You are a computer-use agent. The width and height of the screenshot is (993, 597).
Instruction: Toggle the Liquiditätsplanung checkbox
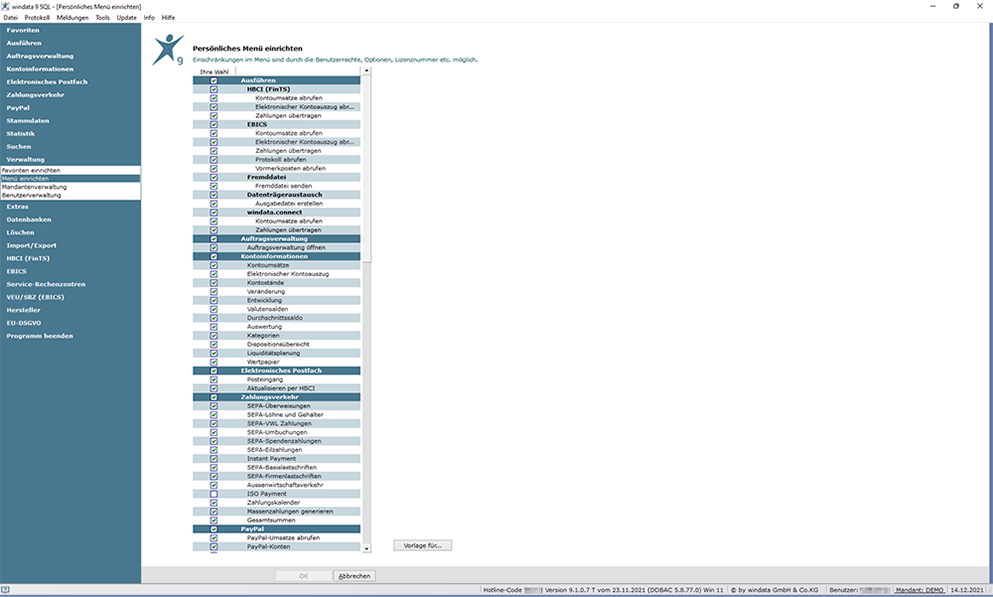point(213,353)
